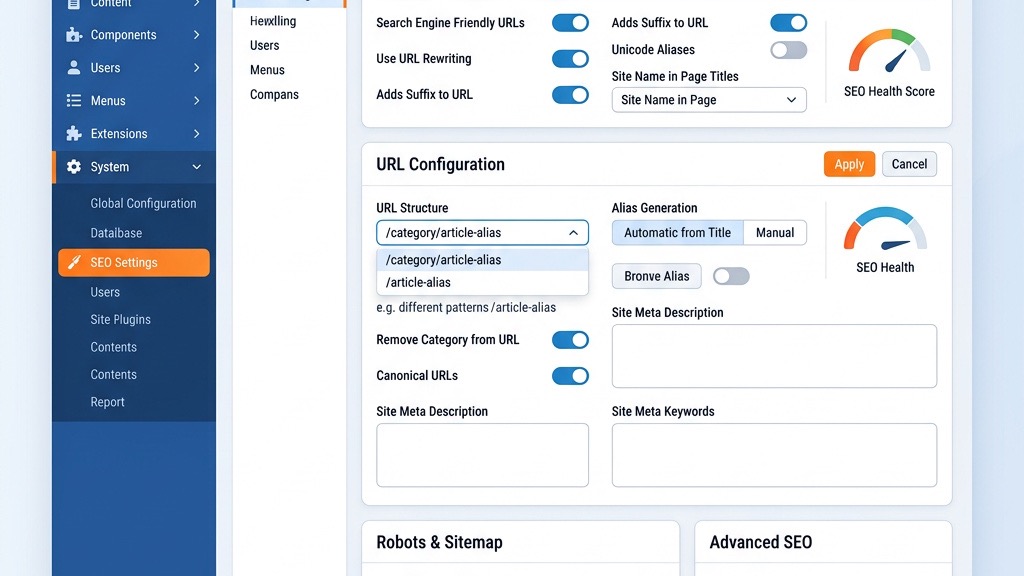Enable the Unicode Aliases toggle
The height and width of the screenshot is (576, 1024).
[x=788, y=49]
